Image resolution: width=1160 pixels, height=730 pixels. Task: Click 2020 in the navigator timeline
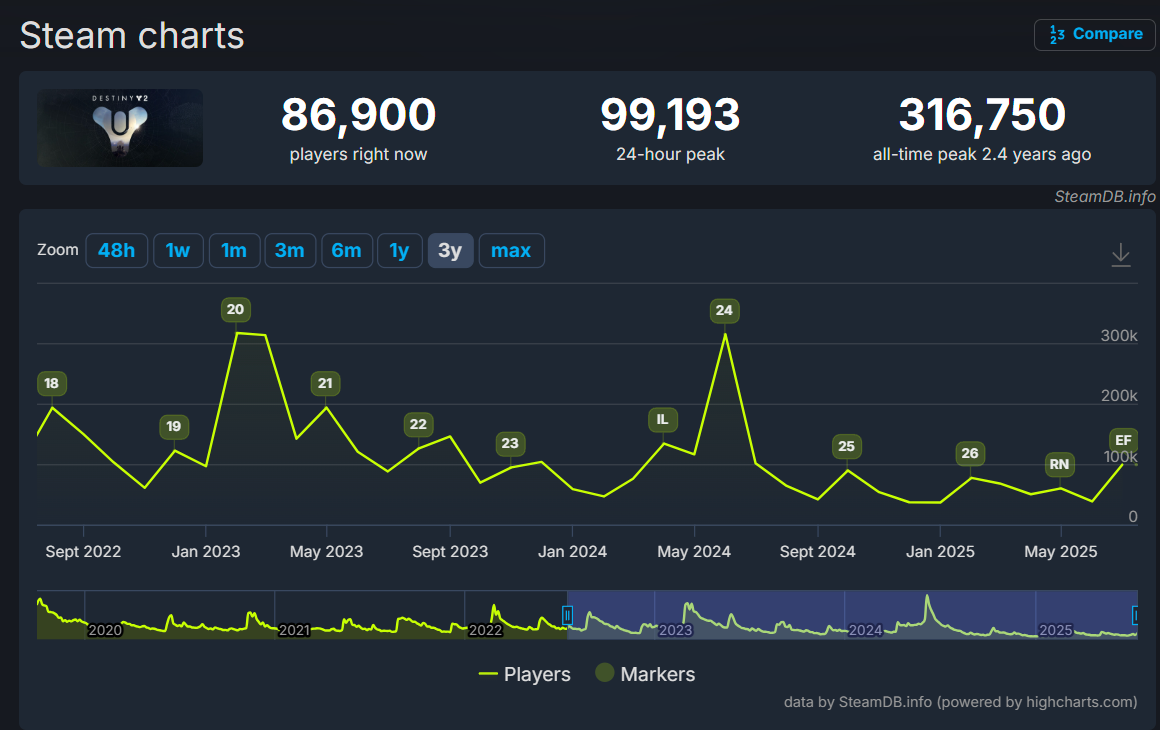(x=105, y=630)
